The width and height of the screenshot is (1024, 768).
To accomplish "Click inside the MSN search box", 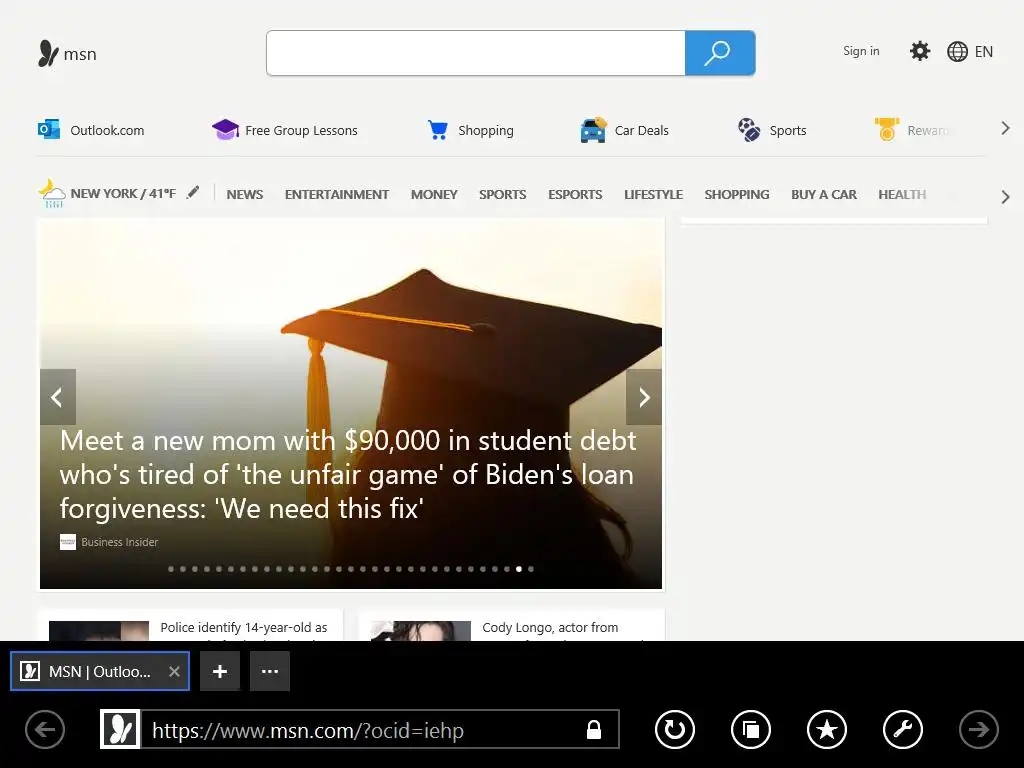I will pyautogui.click(x=475, y=53).
